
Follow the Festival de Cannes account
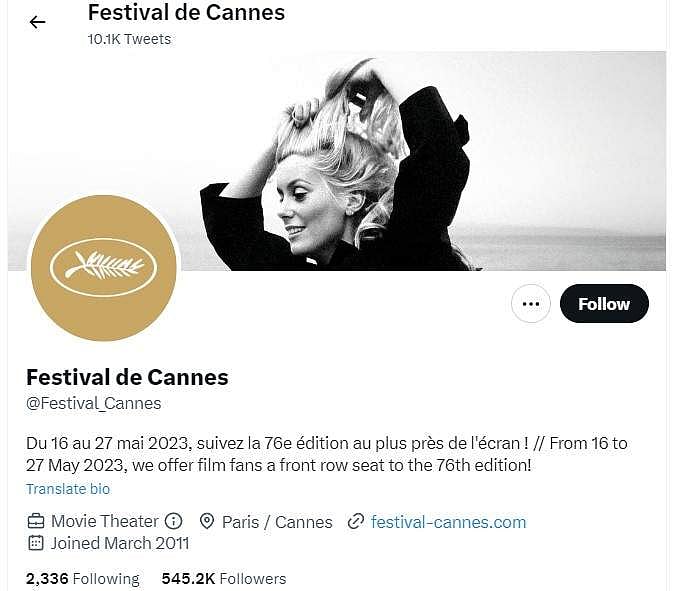tap(604, 304)
